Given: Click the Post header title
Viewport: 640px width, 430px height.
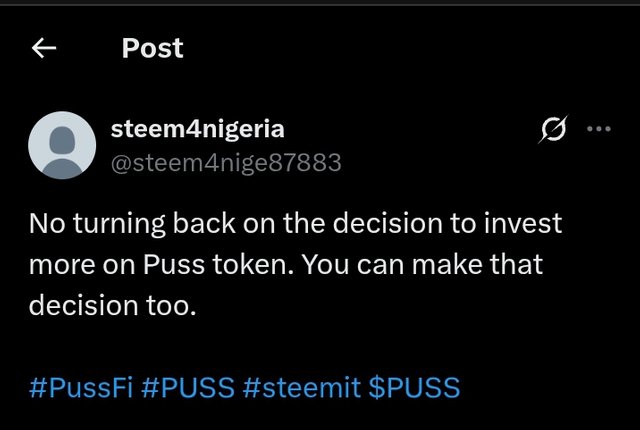Looking at the screenshot, I should point(153,48).
